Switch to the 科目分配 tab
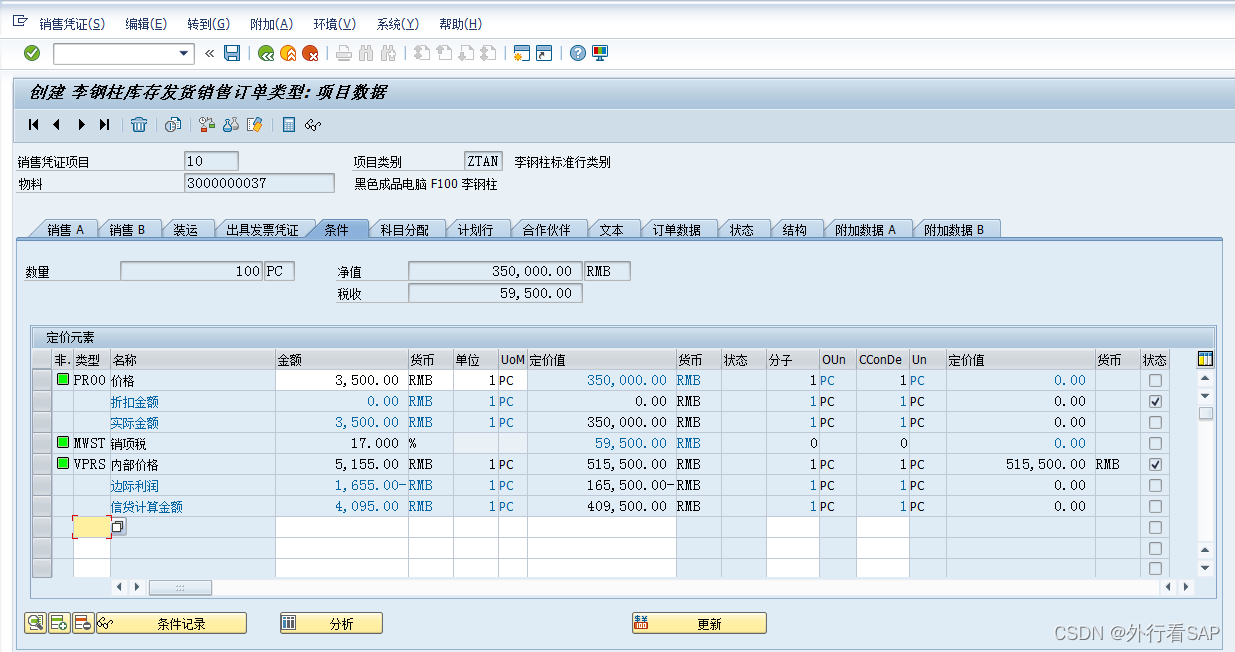The width and height of the screenshot is (1235, 652). tap(405, 230)
